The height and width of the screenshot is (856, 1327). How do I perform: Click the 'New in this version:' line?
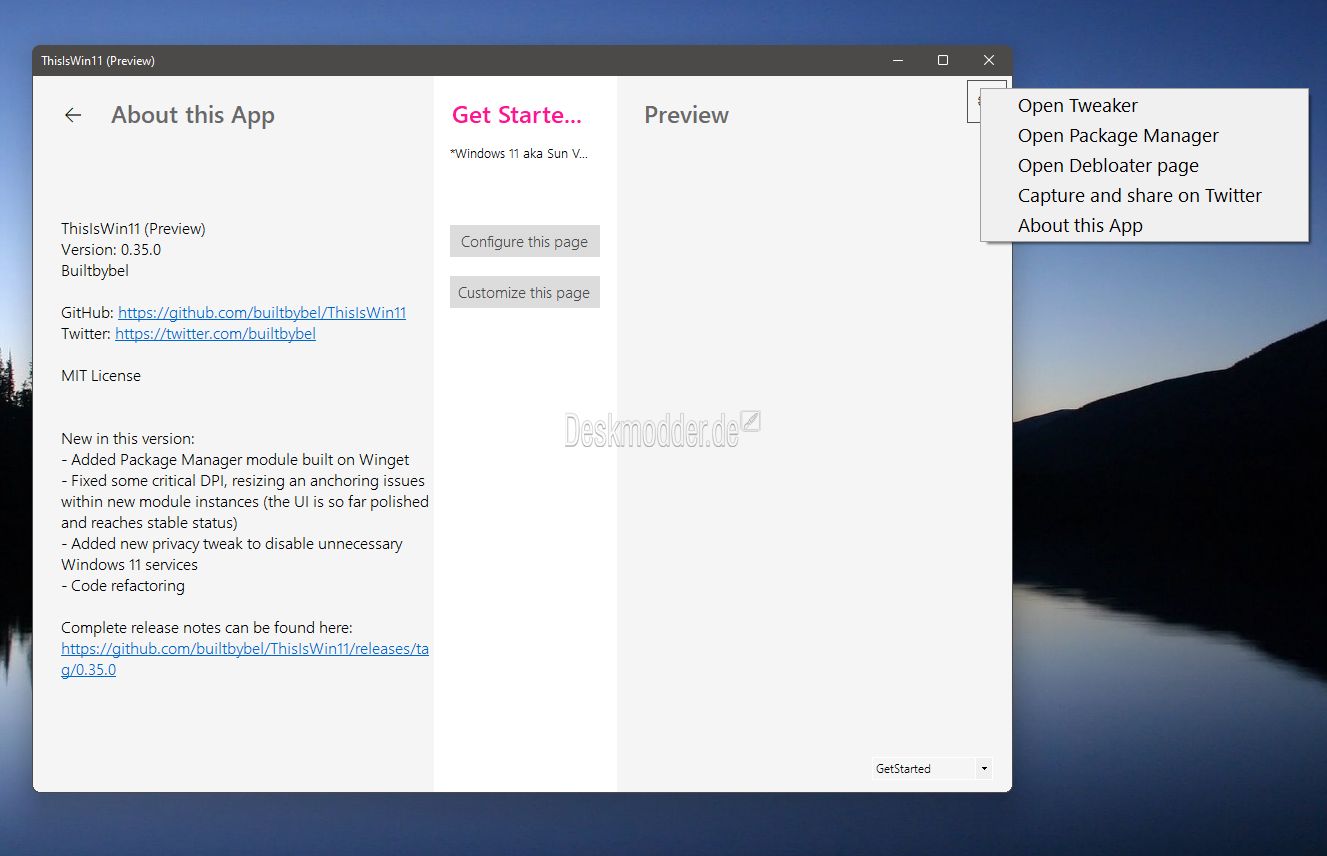(x=128, y=439)
